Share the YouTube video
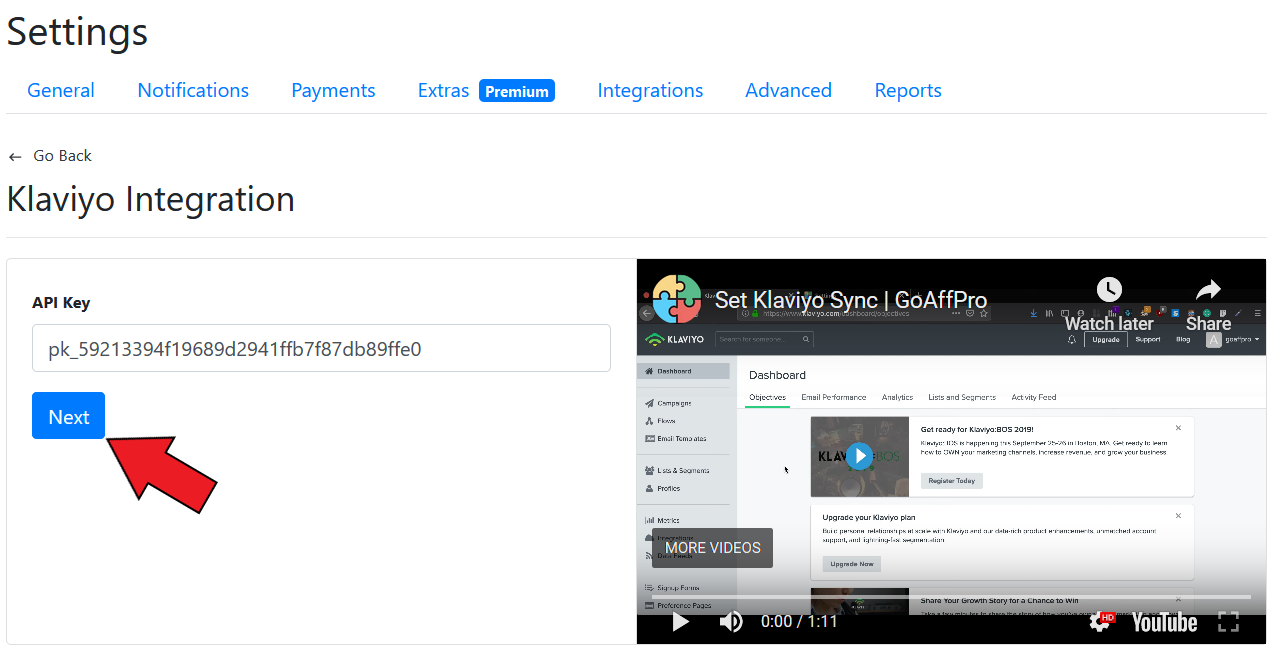The image size is (1272, 652). coord(1208,305)
